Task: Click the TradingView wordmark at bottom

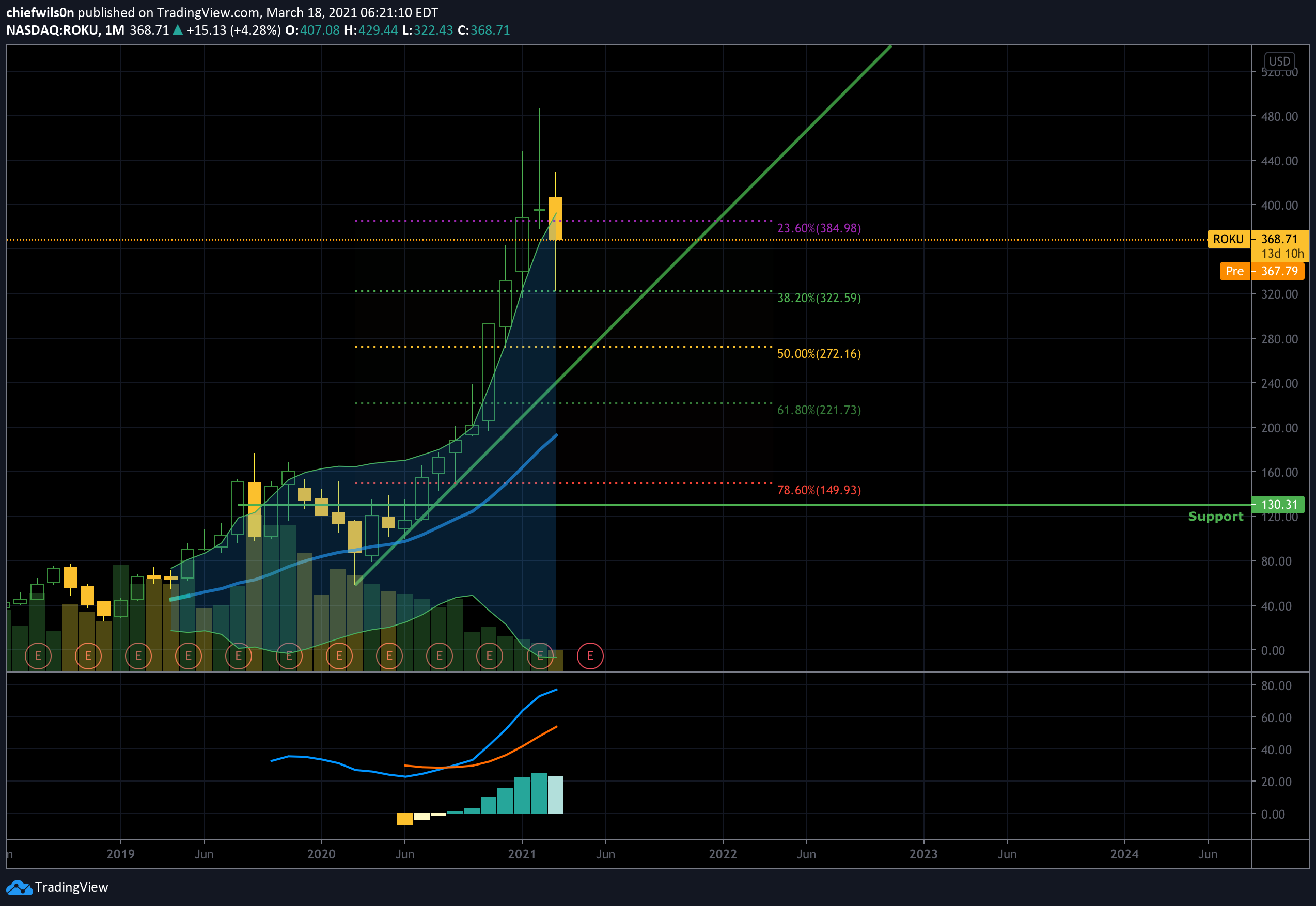Action: [71, 887]
